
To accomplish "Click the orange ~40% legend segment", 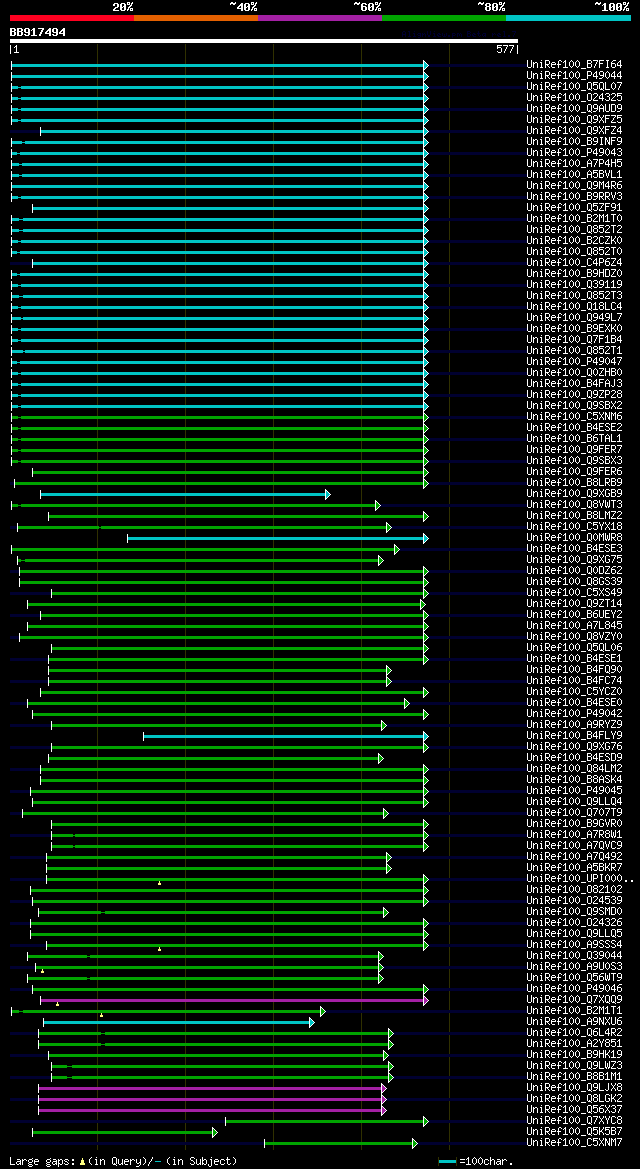I will 195,17.
